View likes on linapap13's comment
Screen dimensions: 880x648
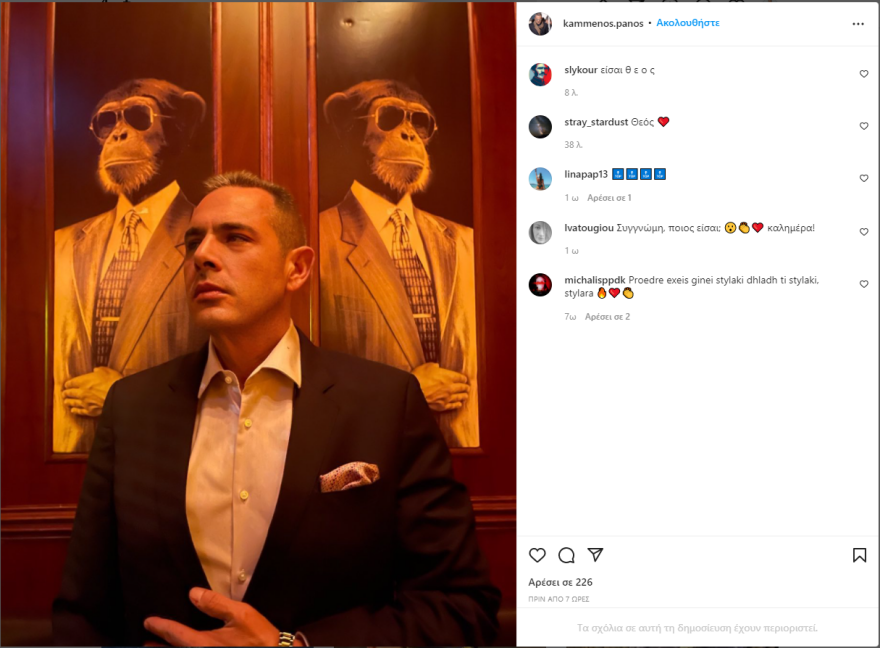tap(609, 198)
